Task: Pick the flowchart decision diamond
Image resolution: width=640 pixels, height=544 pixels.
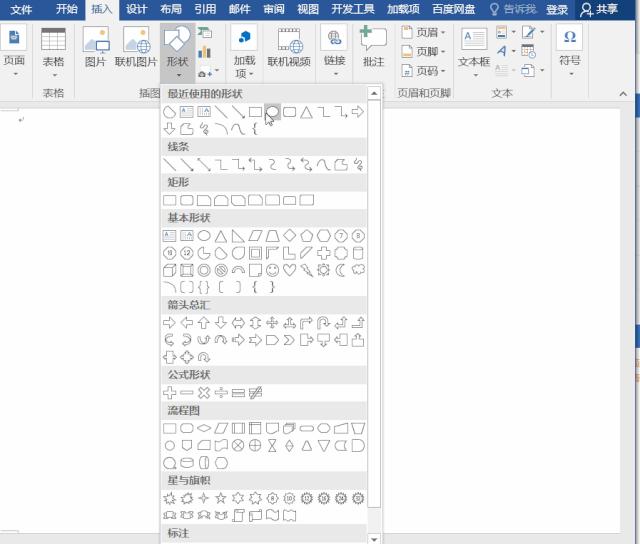Action: (x=204, y=428)
